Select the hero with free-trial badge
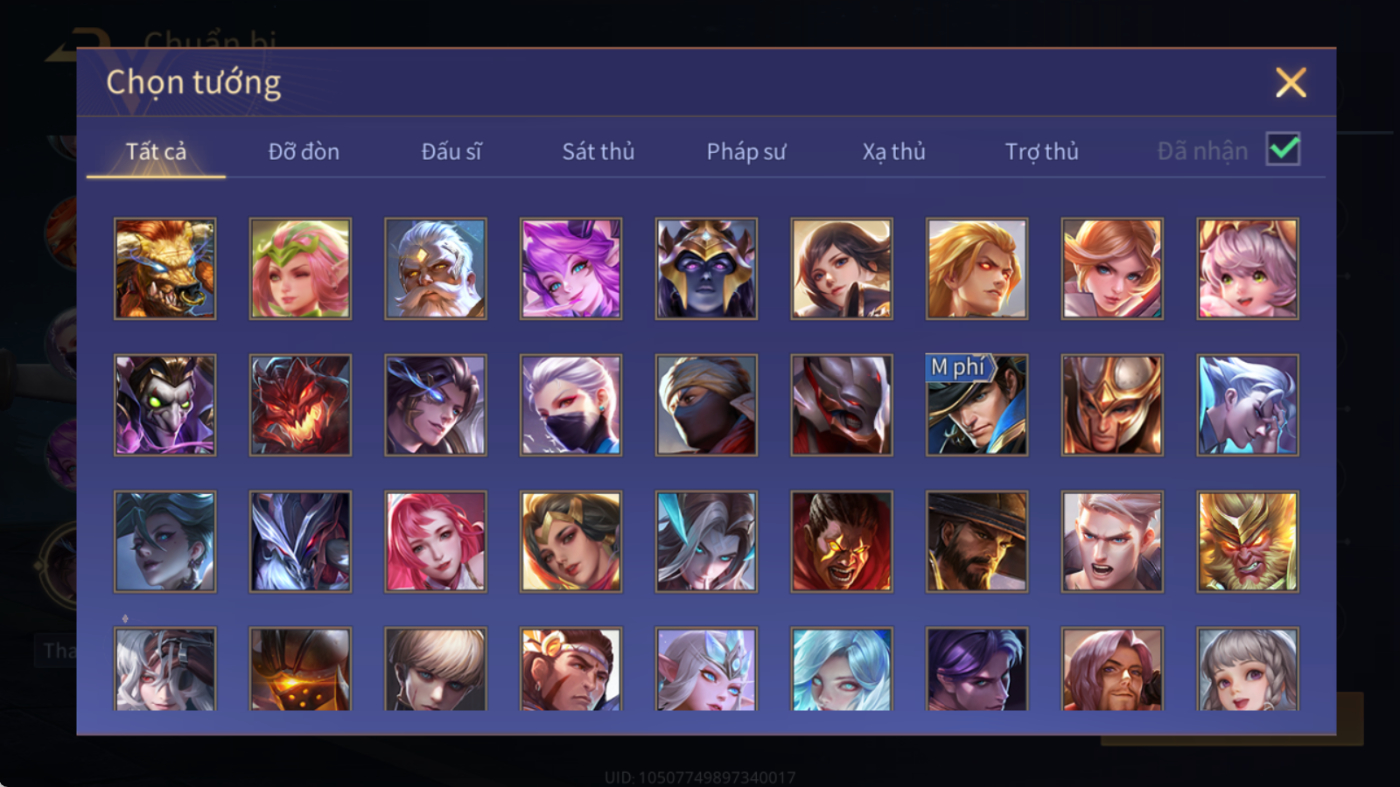This screenshot has width=1400, height=787. [x=977, y=405]
